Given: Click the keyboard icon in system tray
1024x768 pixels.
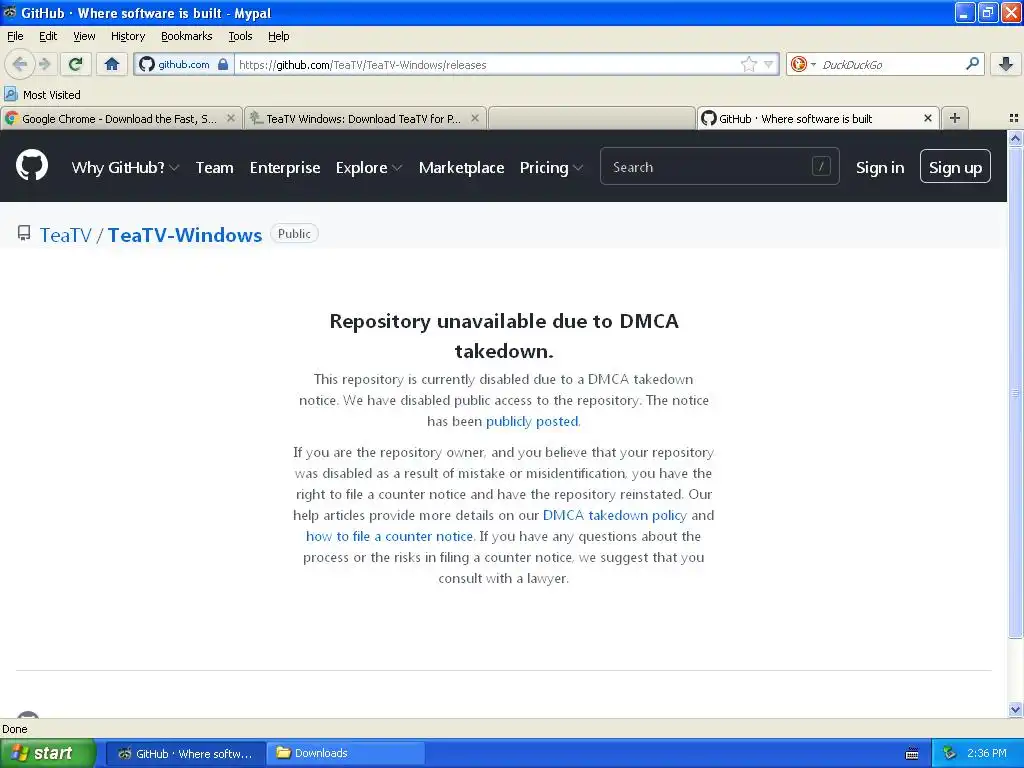Looking at the screenshot, I should coord(912,754).
